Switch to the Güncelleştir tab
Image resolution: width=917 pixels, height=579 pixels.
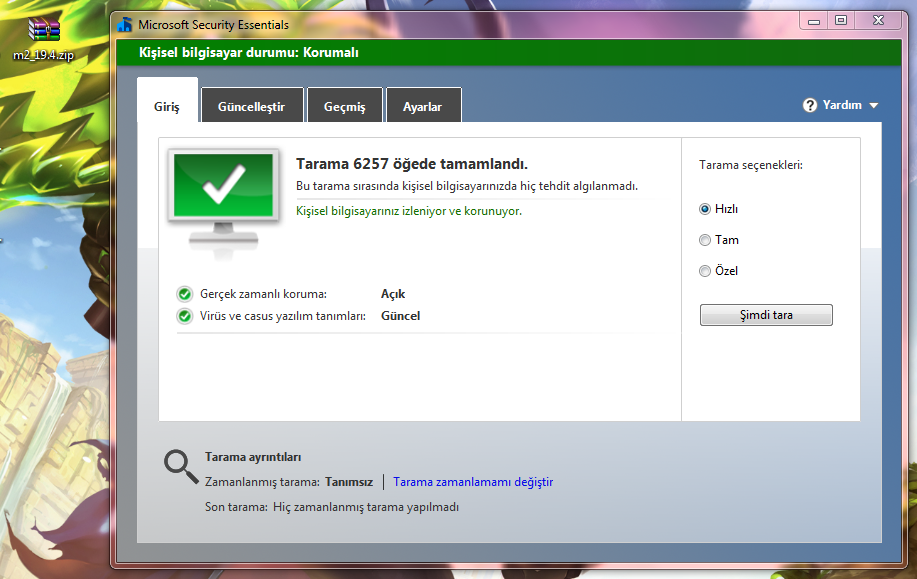[x=252, y=105]
